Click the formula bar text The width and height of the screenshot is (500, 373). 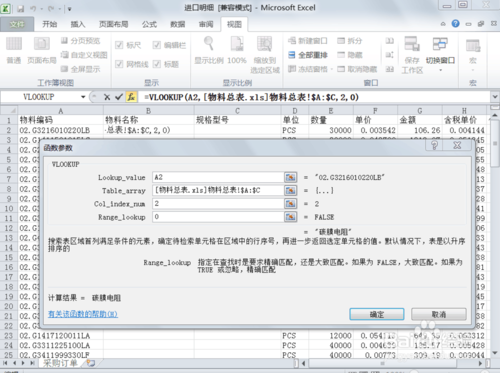point(251,97)
